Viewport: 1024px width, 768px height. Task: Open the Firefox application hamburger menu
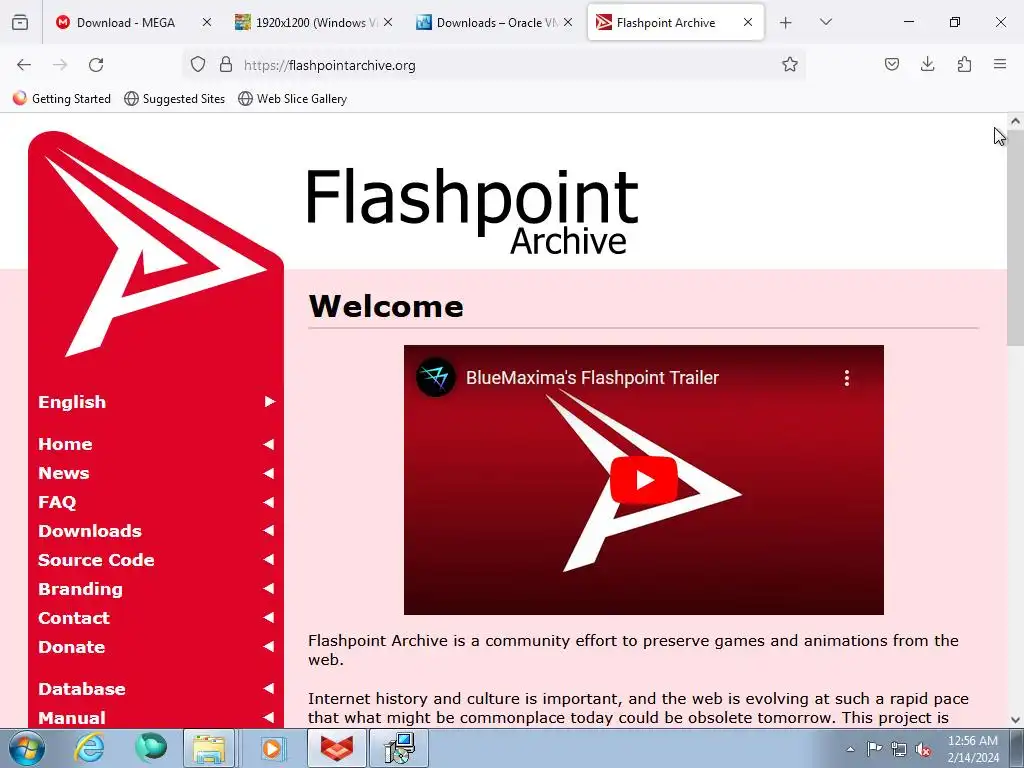(x=1000, y=64)
